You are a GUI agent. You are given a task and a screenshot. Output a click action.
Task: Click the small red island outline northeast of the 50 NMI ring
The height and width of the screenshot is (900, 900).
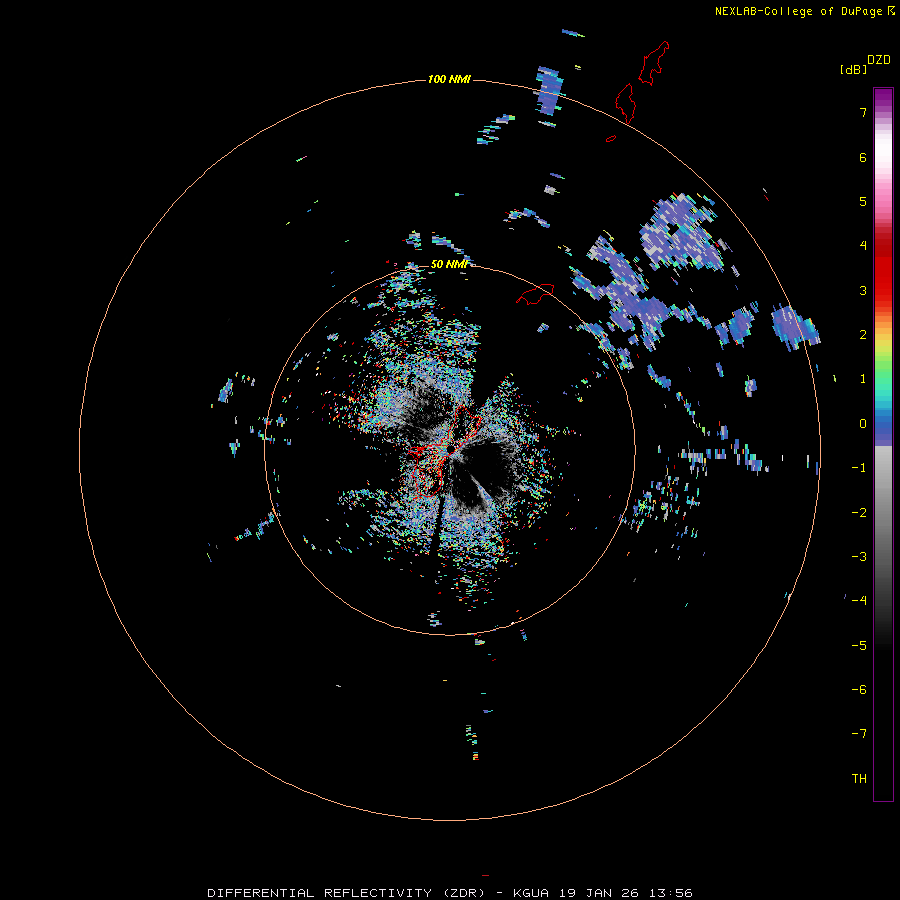(x=536, y=294)
